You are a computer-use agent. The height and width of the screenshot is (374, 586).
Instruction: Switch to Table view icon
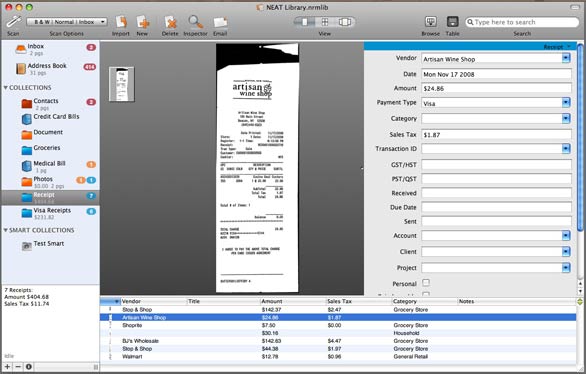point(452,22)
